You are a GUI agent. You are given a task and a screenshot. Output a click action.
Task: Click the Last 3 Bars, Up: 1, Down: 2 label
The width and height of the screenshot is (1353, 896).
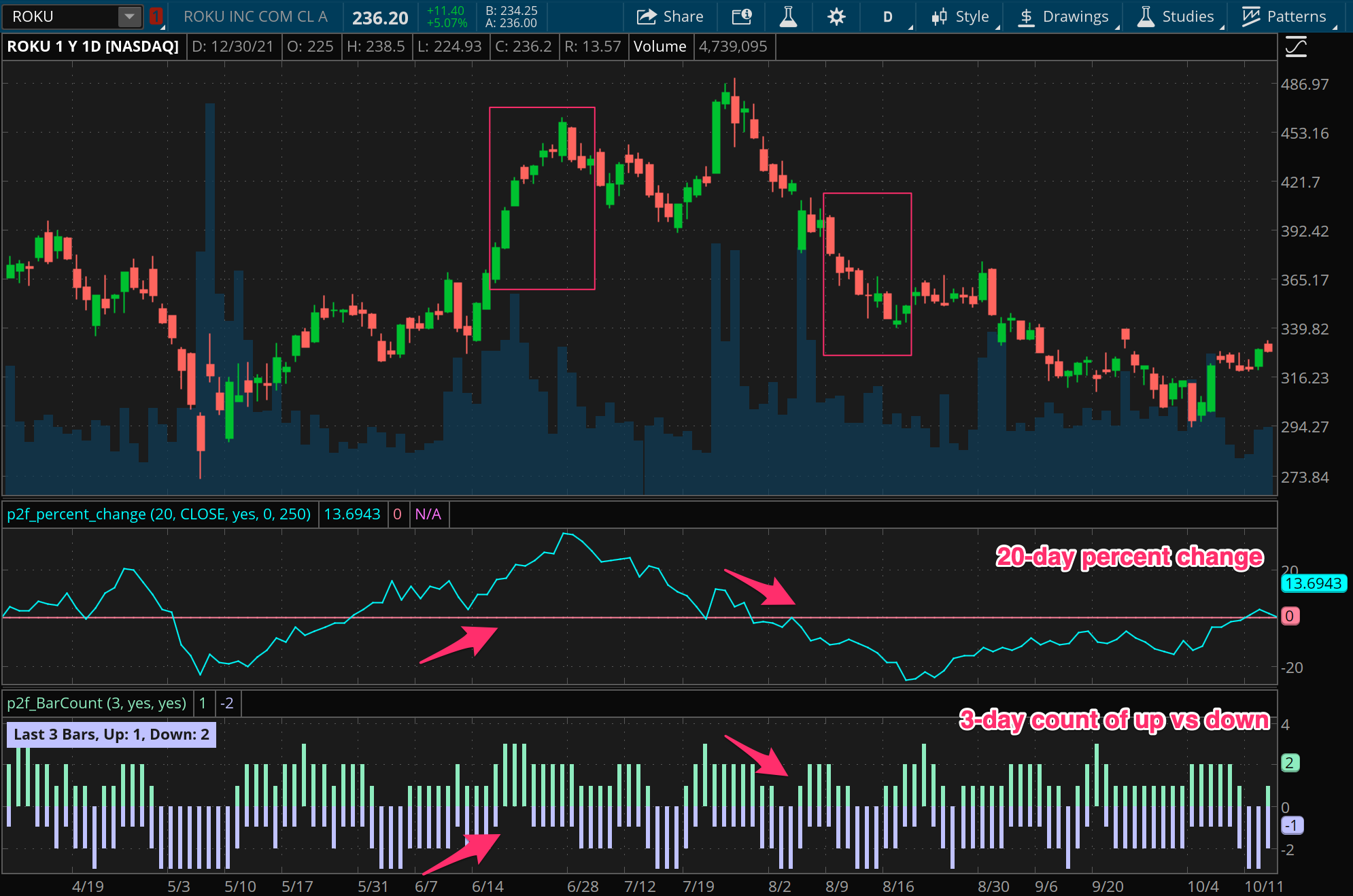pyautogui.click(x=112, y=734)
